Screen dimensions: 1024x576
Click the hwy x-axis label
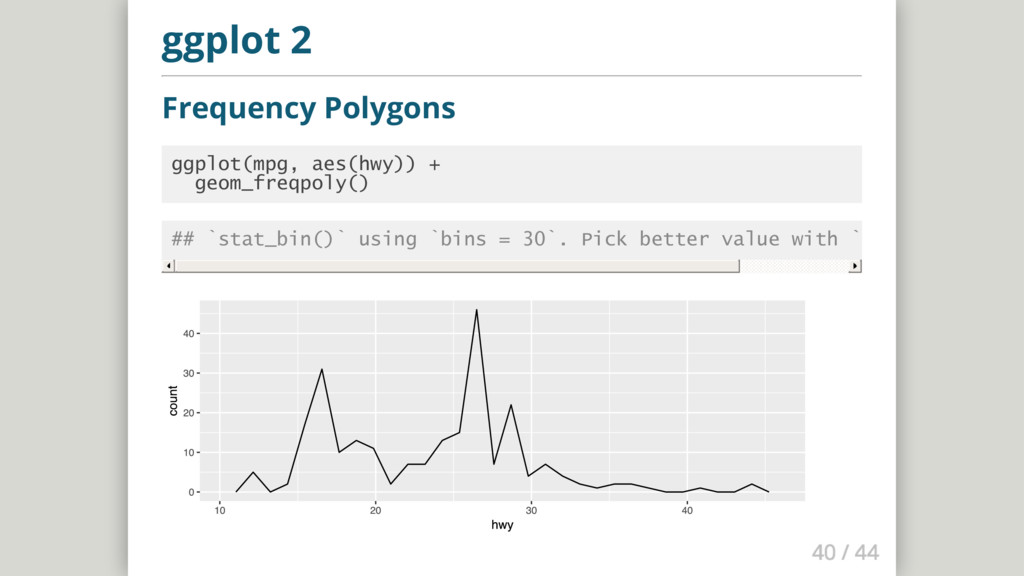(x=502, y=525)
